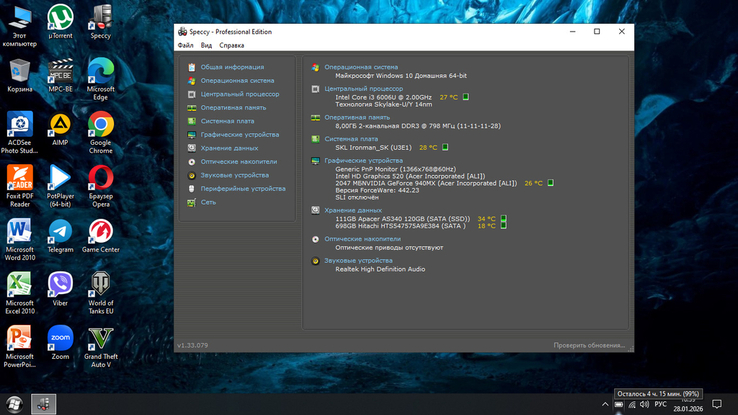Open Системная плата sidebar section
The width and height of the screenshot is (738, 415).
[x=227, y=121]
